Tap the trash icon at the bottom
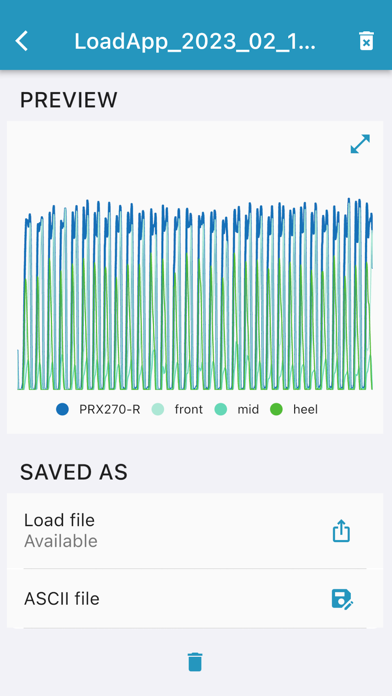The height and width of the screenshot is (696, 392). 195,661
